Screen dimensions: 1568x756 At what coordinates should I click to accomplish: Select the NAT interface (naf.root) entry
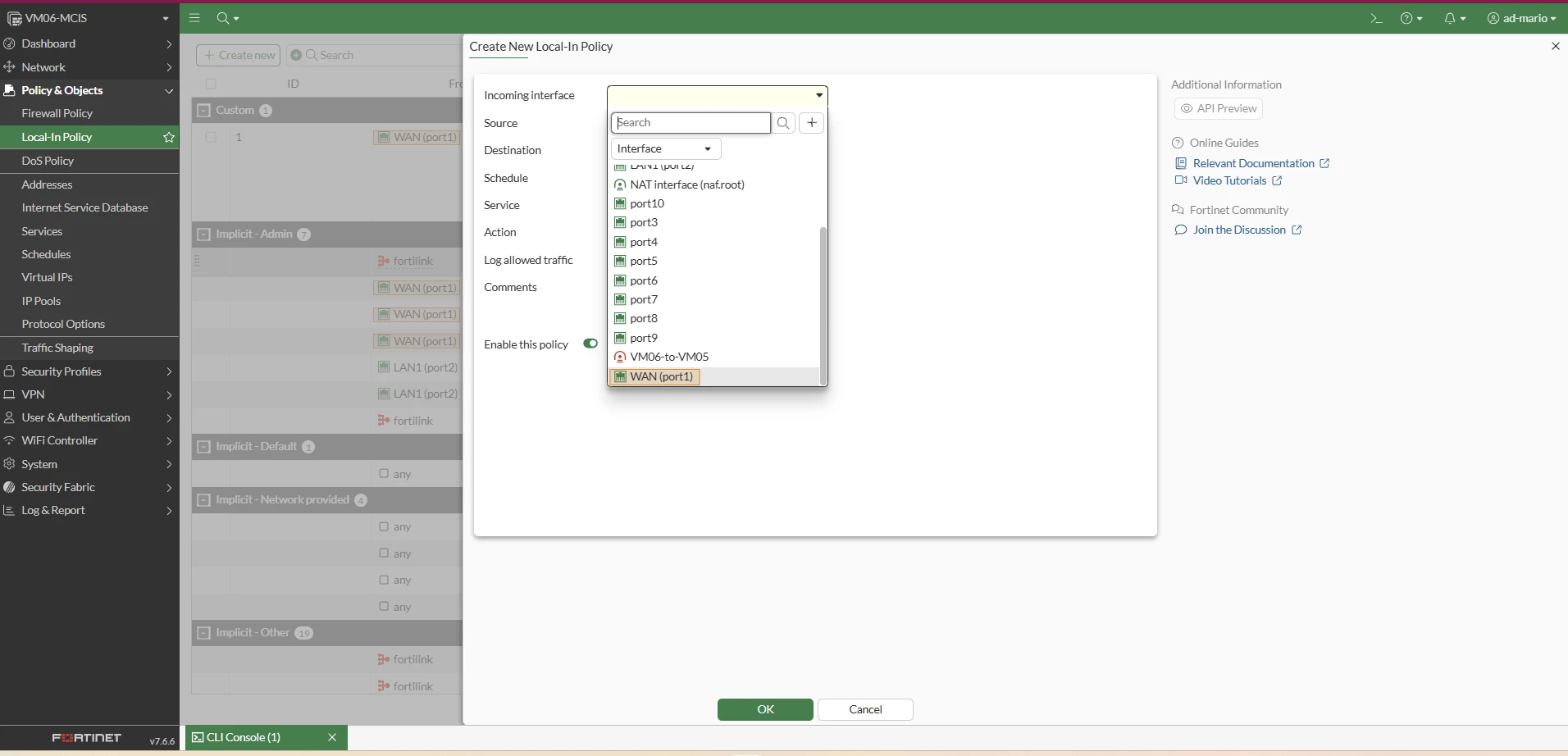(714, 184)
